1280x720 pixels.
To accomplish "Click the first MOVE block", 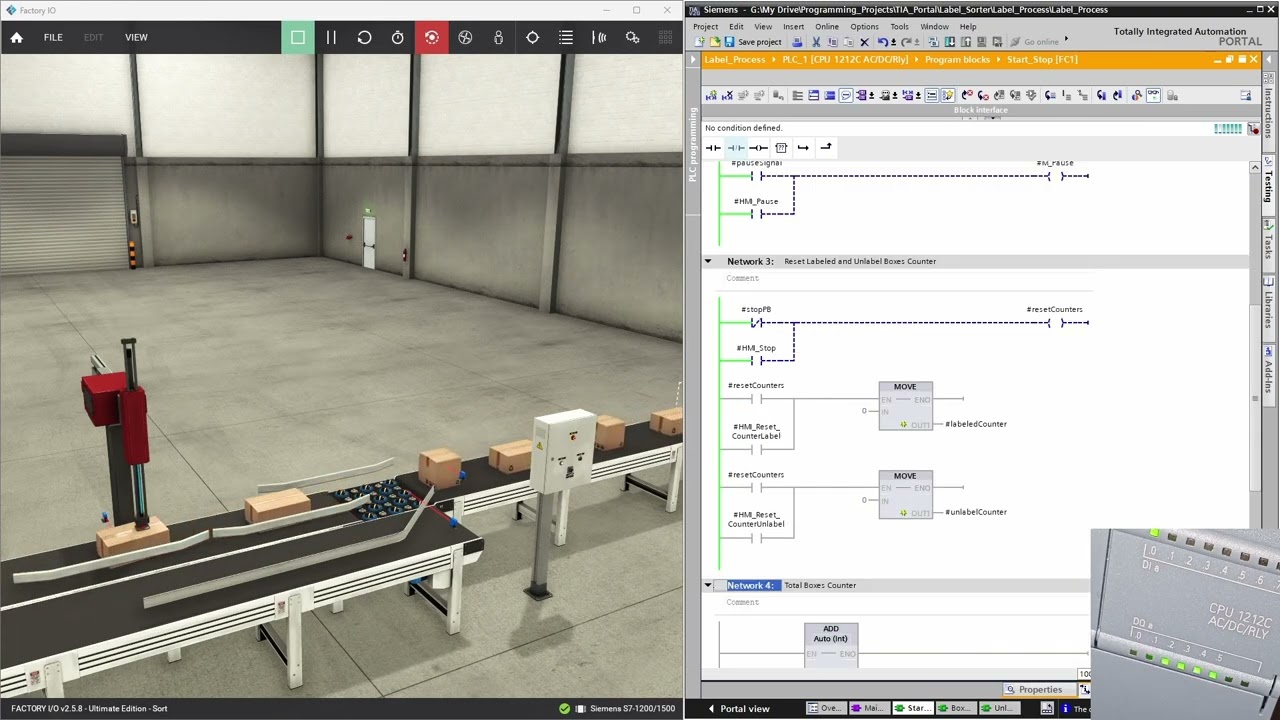I will click(x=905, y=406).
